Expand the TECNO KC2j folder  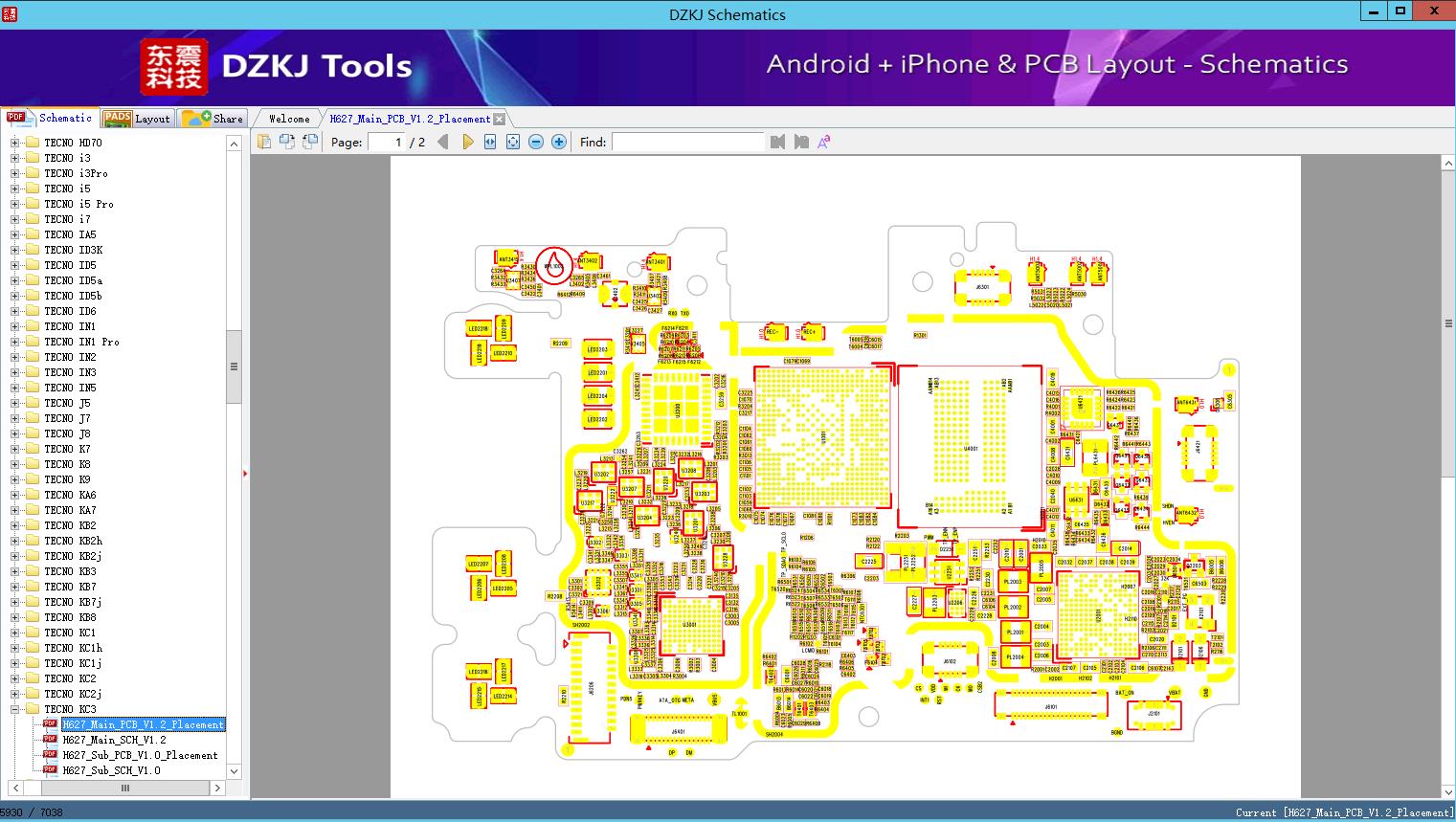(14, 694)
